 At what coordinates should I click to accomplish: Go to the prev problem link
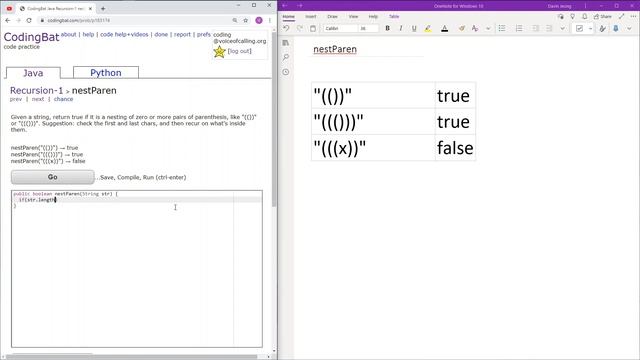16,99
